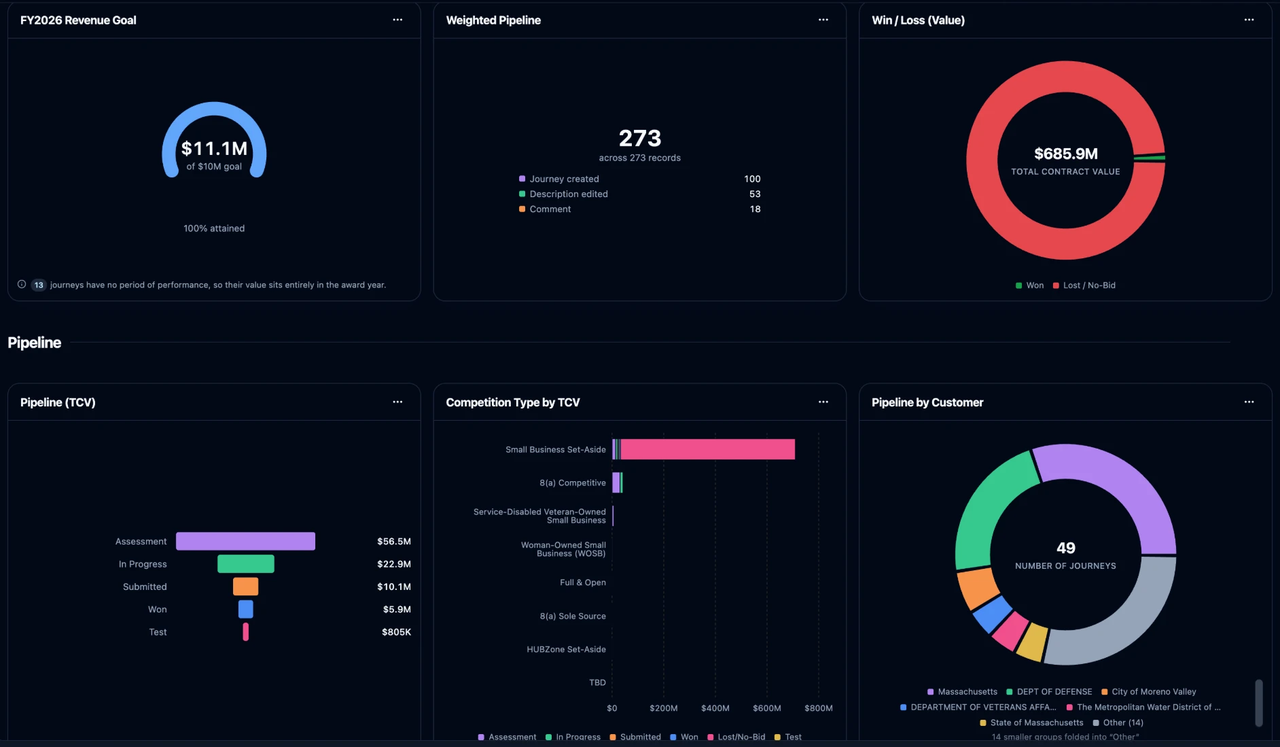Click the $22.9M In Progress value
This screenshot has width=1280, height=747.
click(394, 564)
